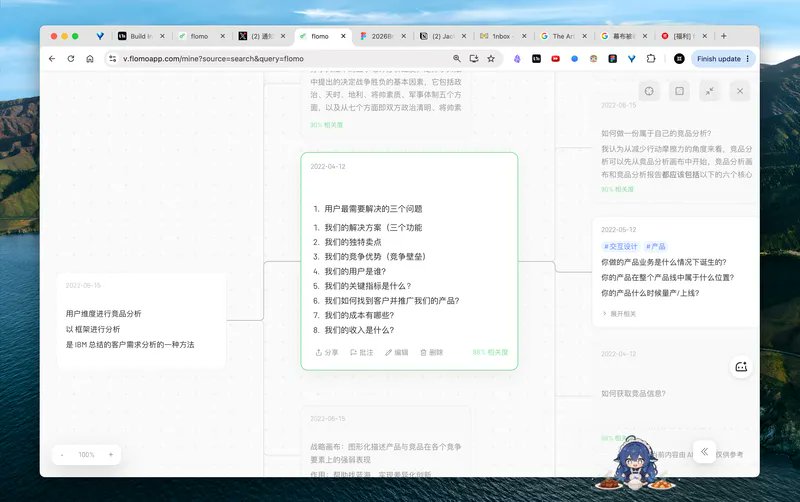The height and width of the screenshot is (502, 800).
Task: Click the square fit-view icon in canvas toolbar
Action: coord(680,91)
